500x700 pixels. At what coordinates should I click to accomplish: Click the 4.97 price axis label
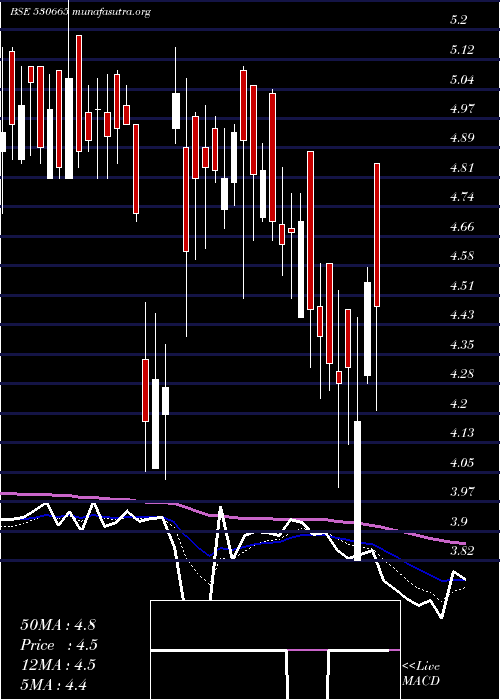(462, 109)
